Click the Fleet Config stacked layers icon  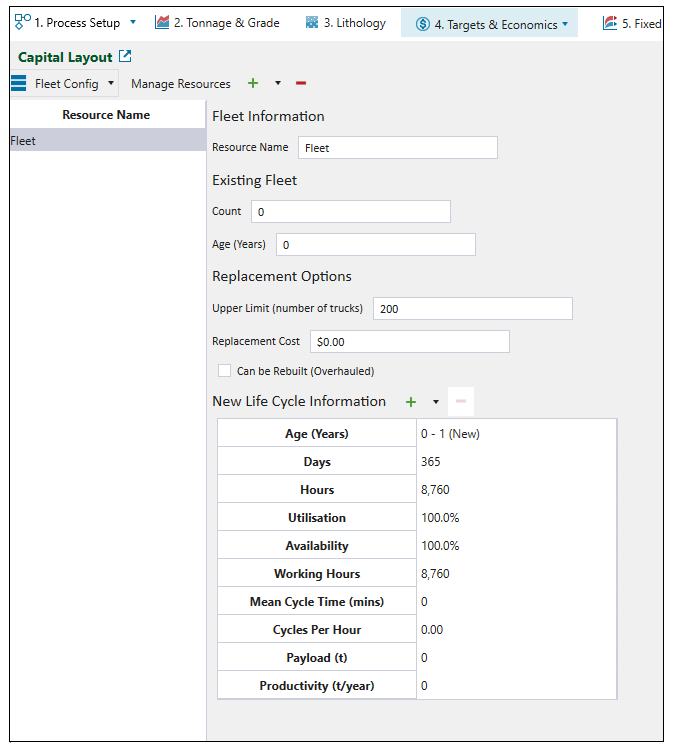pos(18,83)
